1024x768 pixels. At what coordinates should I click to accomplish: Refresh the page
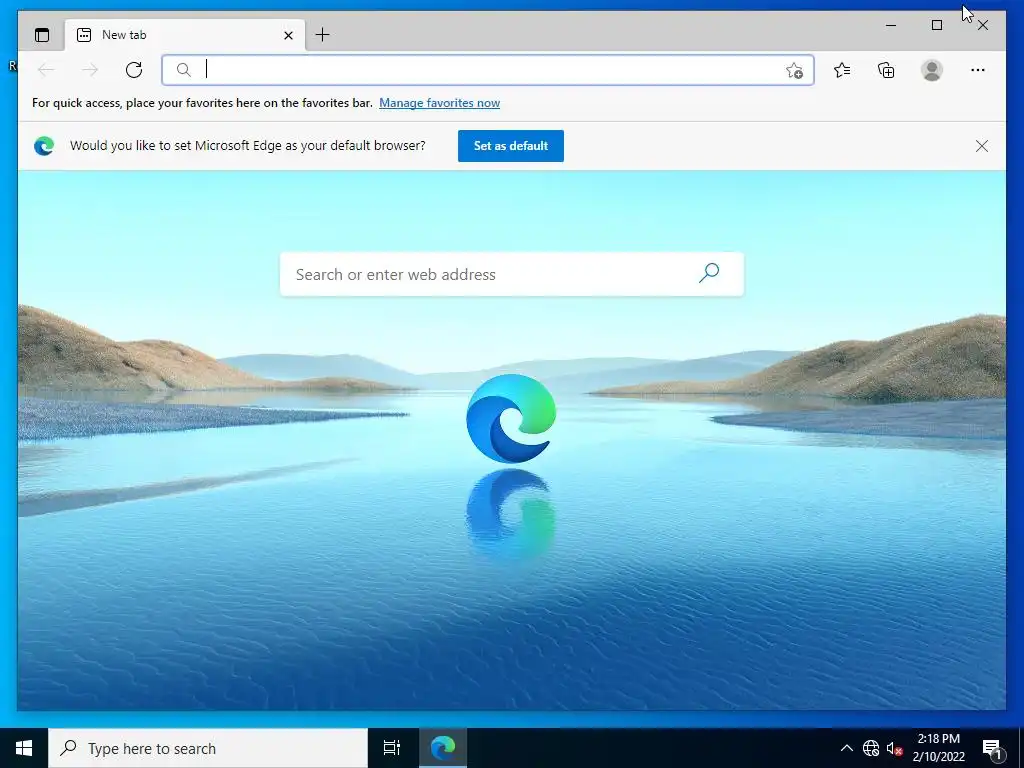pos(134,70)
